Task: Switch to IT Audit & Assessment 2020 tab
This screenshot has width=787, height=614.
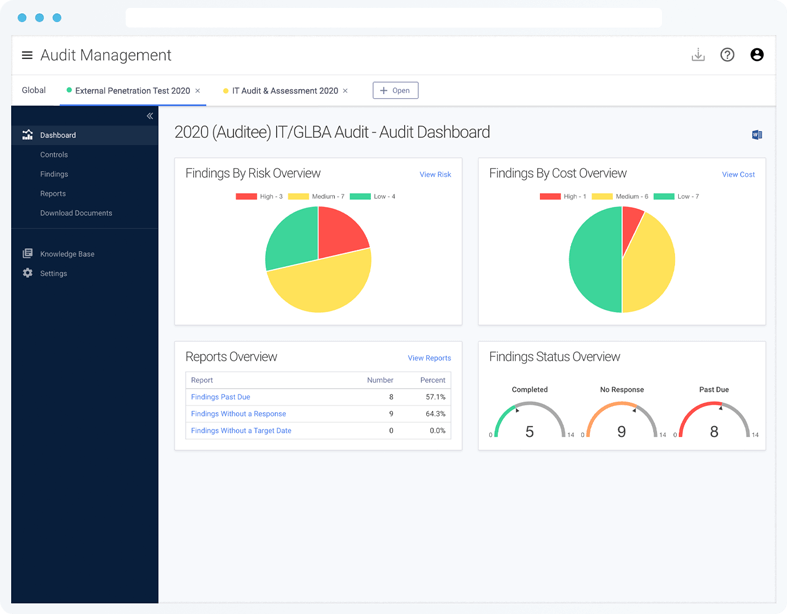Action: [284, 91]
